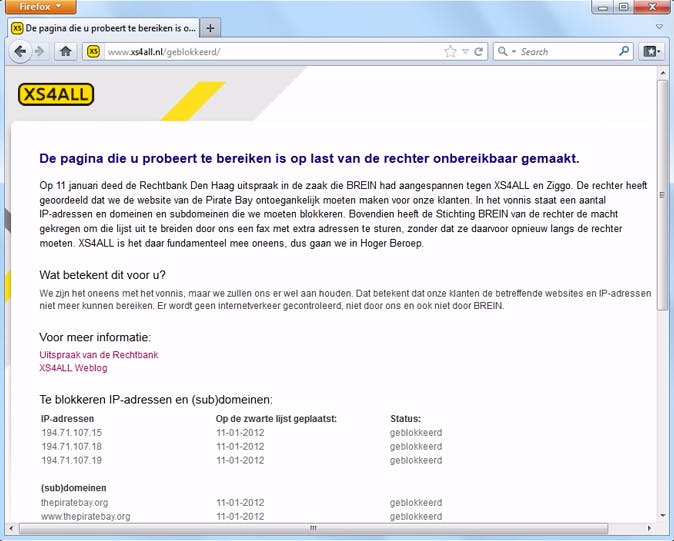Maximize the Firefox window

(623, 7)
